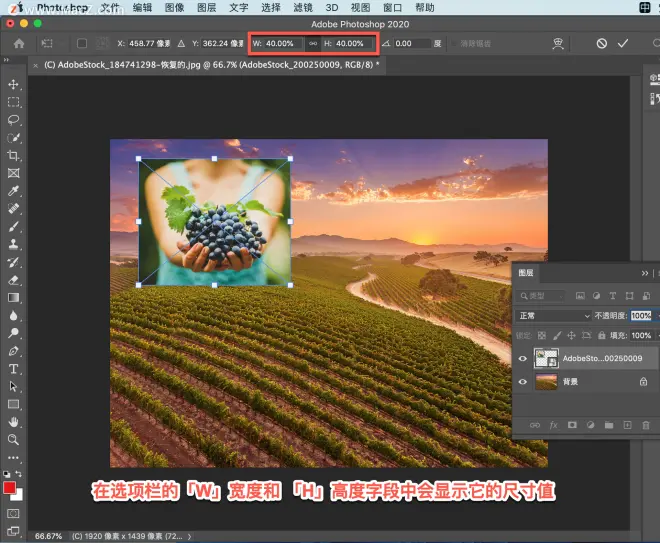The height and width of the screenshot is (543, 660).
Task: Open the transform tool preset picker
Action: [x=49, y=43]
